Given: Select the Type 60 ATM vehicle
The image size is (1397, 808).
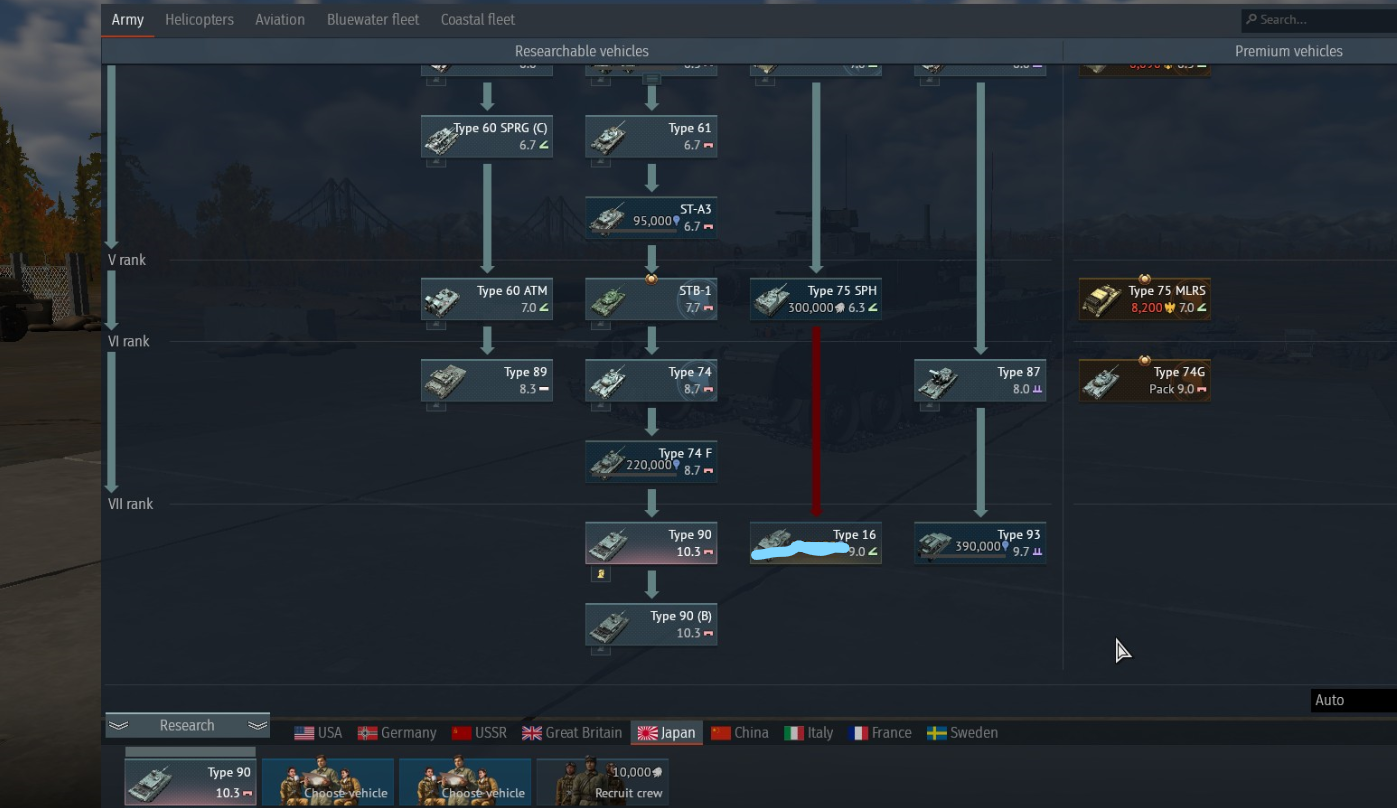Looking at the screenshot, I should pyautogui.click(x=487, y=299).
